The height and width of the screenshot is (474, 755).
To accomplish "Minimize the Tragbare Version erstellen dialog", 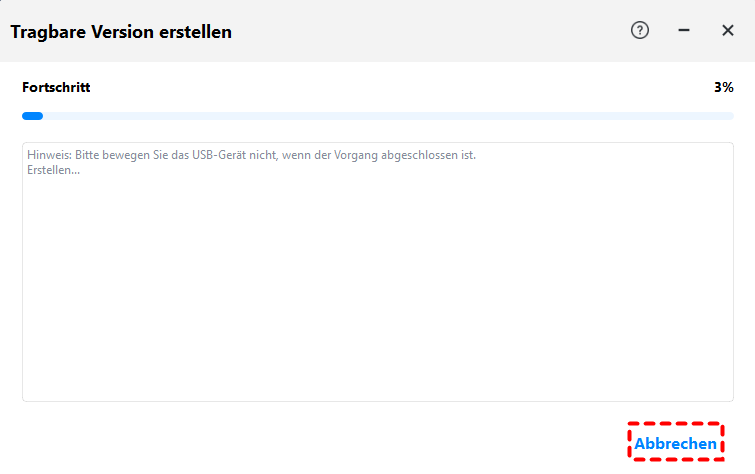I will coord(684,30).
